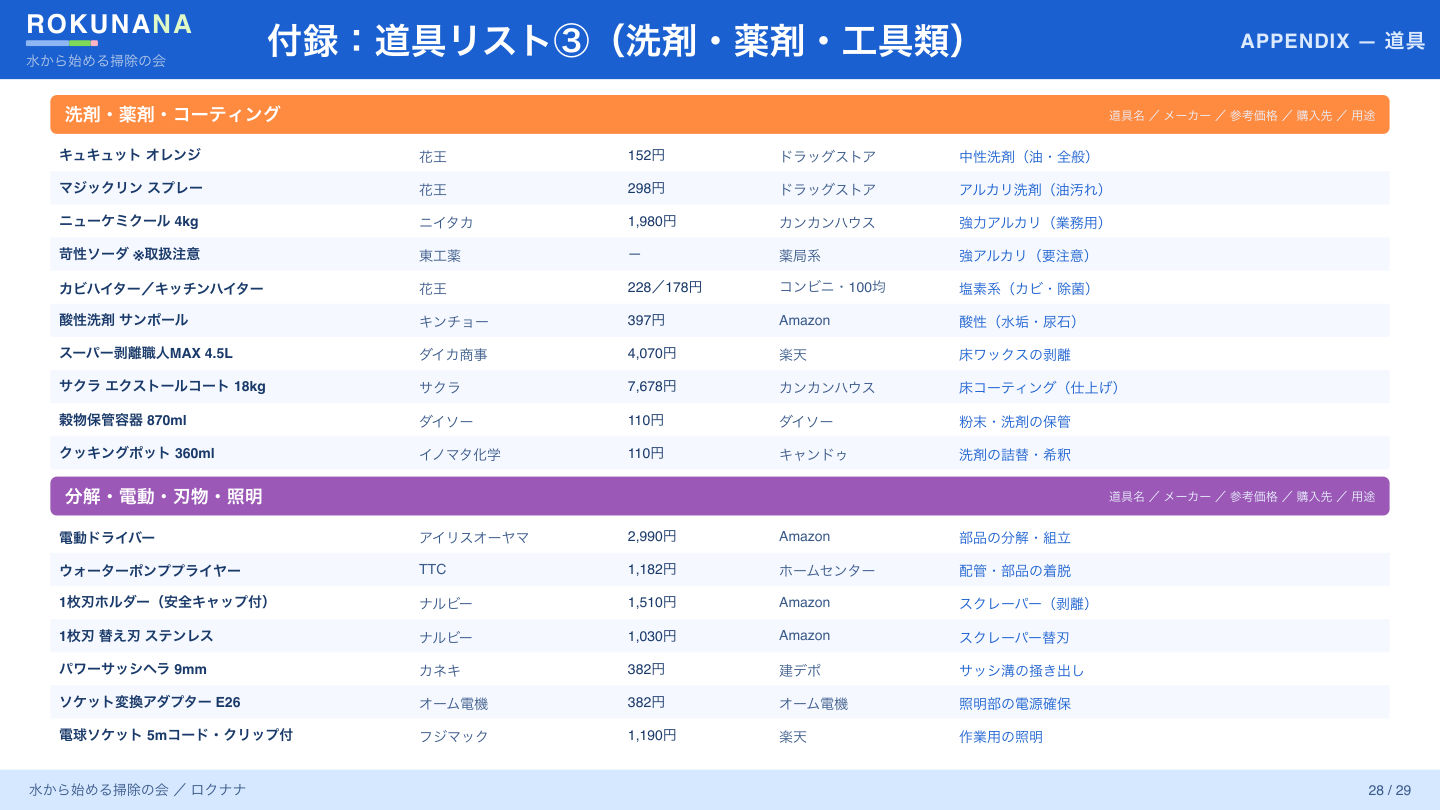Click the アルカリ洗剤（油汚れ）usage text
Viewport: 1440px width, 810px height.
tap(1032, 190)
